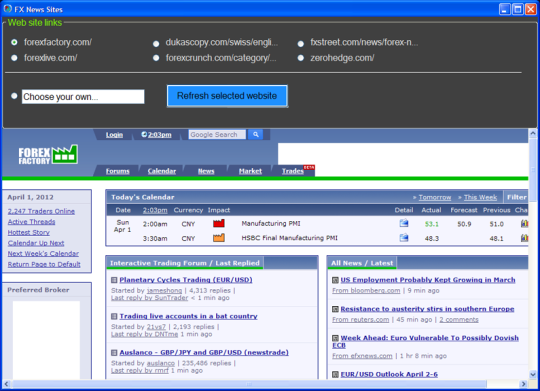Open user jameshong profile link
540x391 pixels.
coord(164,290)
